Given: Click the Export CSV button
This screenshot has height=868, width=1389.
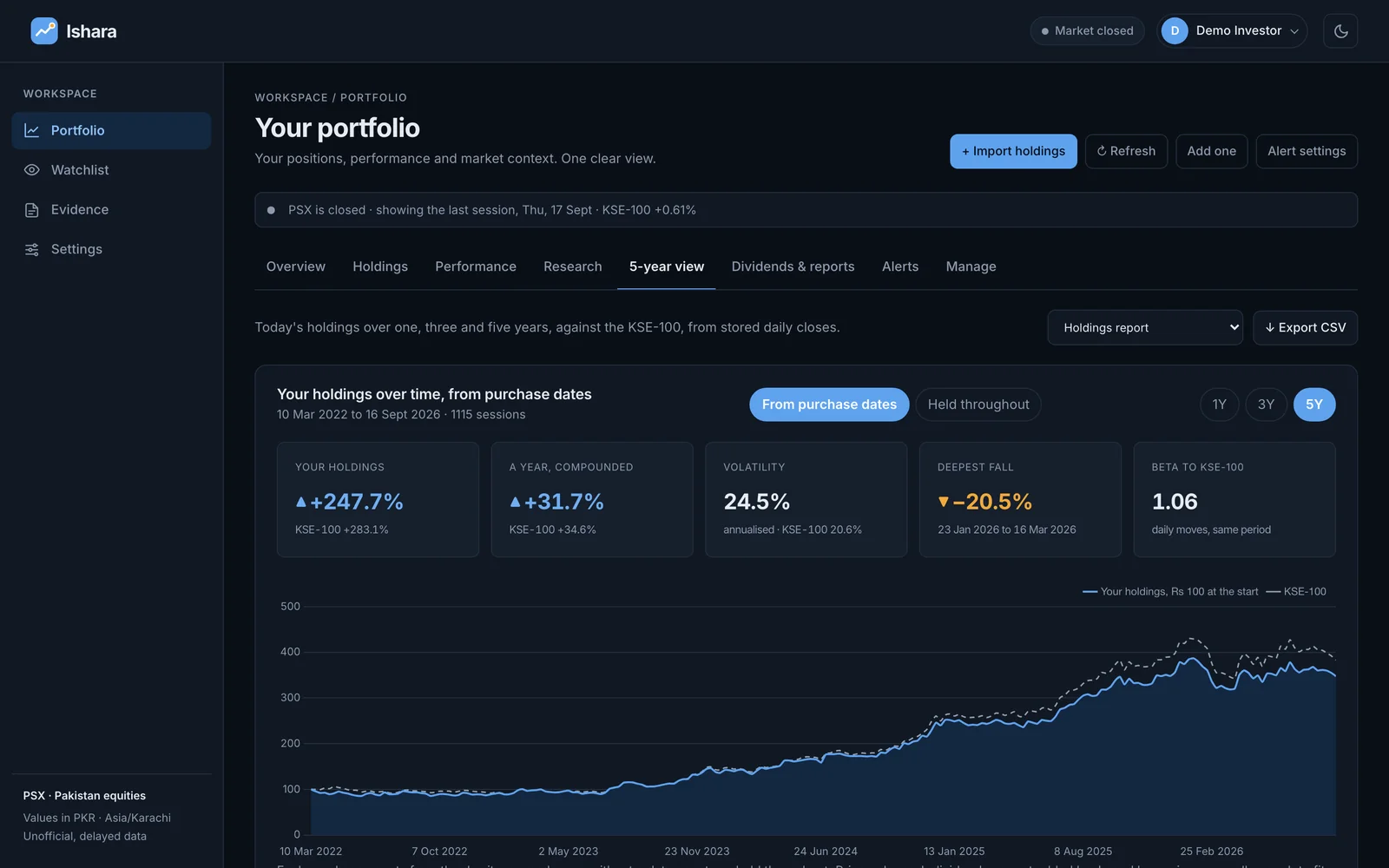Looking at the screenshot, I should coord(1306,328).
